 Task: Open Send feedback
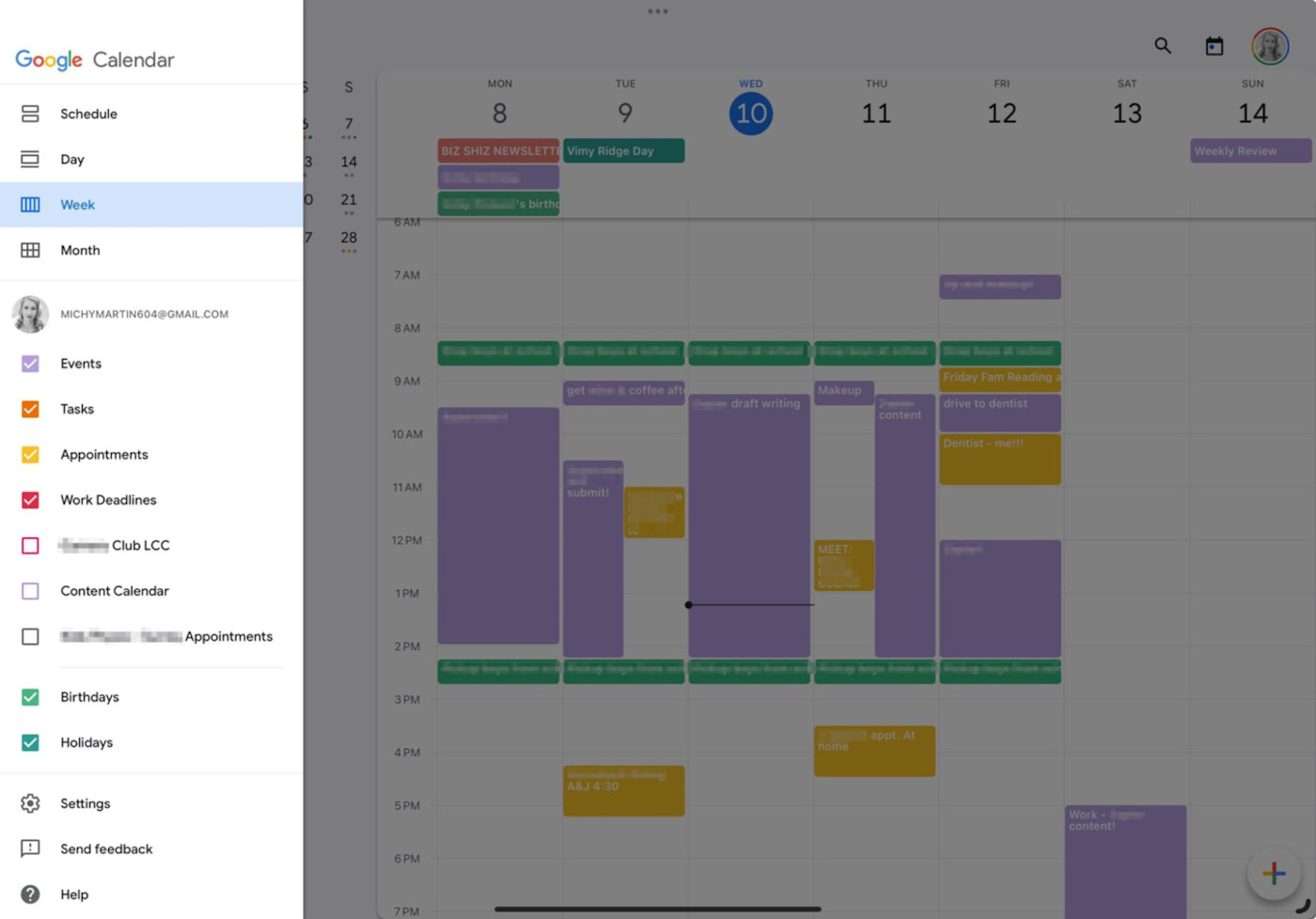pyautogui.click(x=151, y=849)
